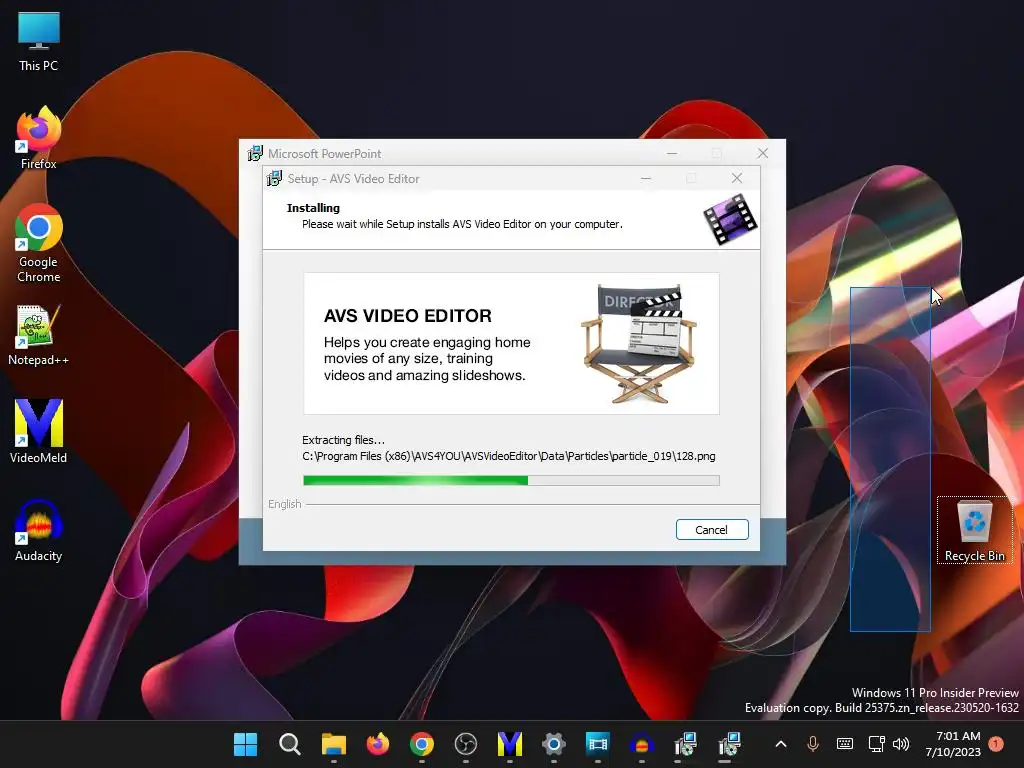Minimize the Setup - AVS Video Editor window
The width and height of the screenshot is (1024, 768).
(646, 178)
